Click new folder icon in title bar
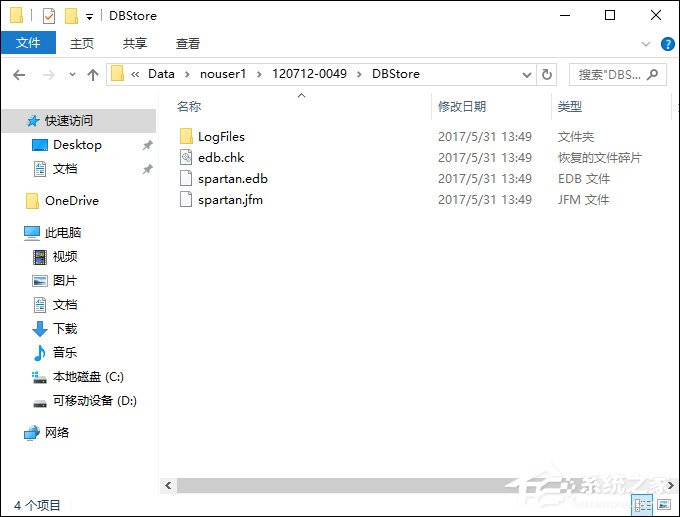 (x=71, y=16)
